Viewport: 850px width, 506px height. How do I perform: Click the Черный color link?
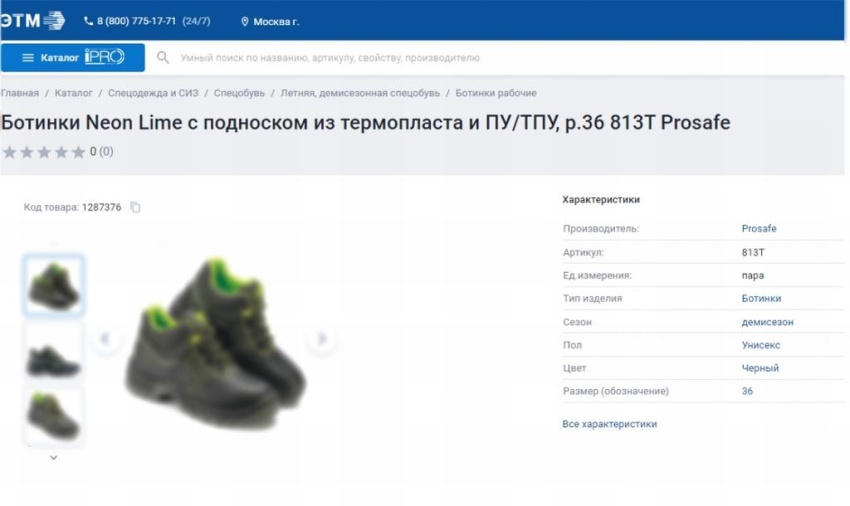[760, 368]
